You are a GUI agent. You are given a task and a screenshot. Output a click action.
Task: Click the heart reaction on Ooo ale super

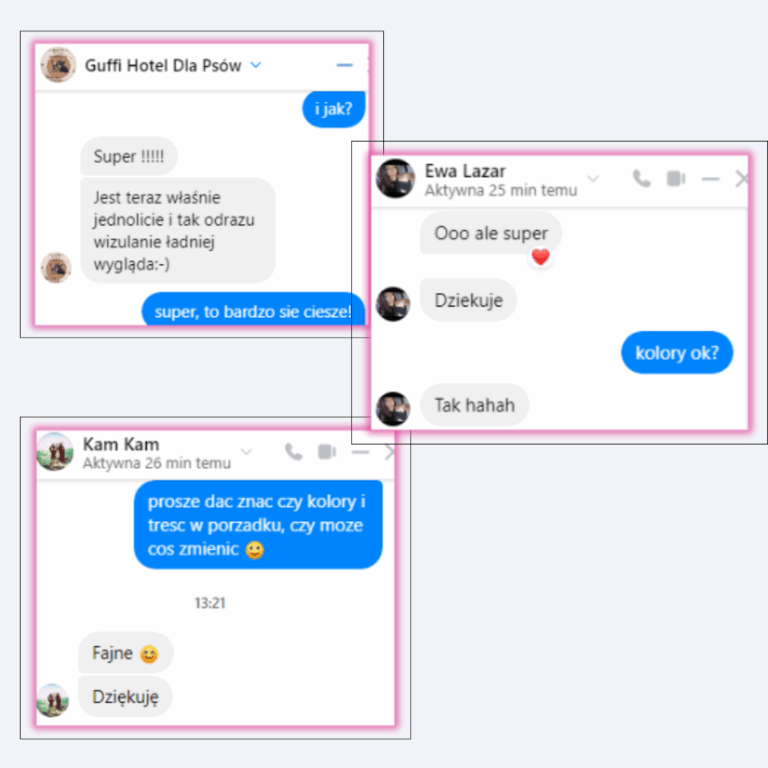click(x=541, y=257)
